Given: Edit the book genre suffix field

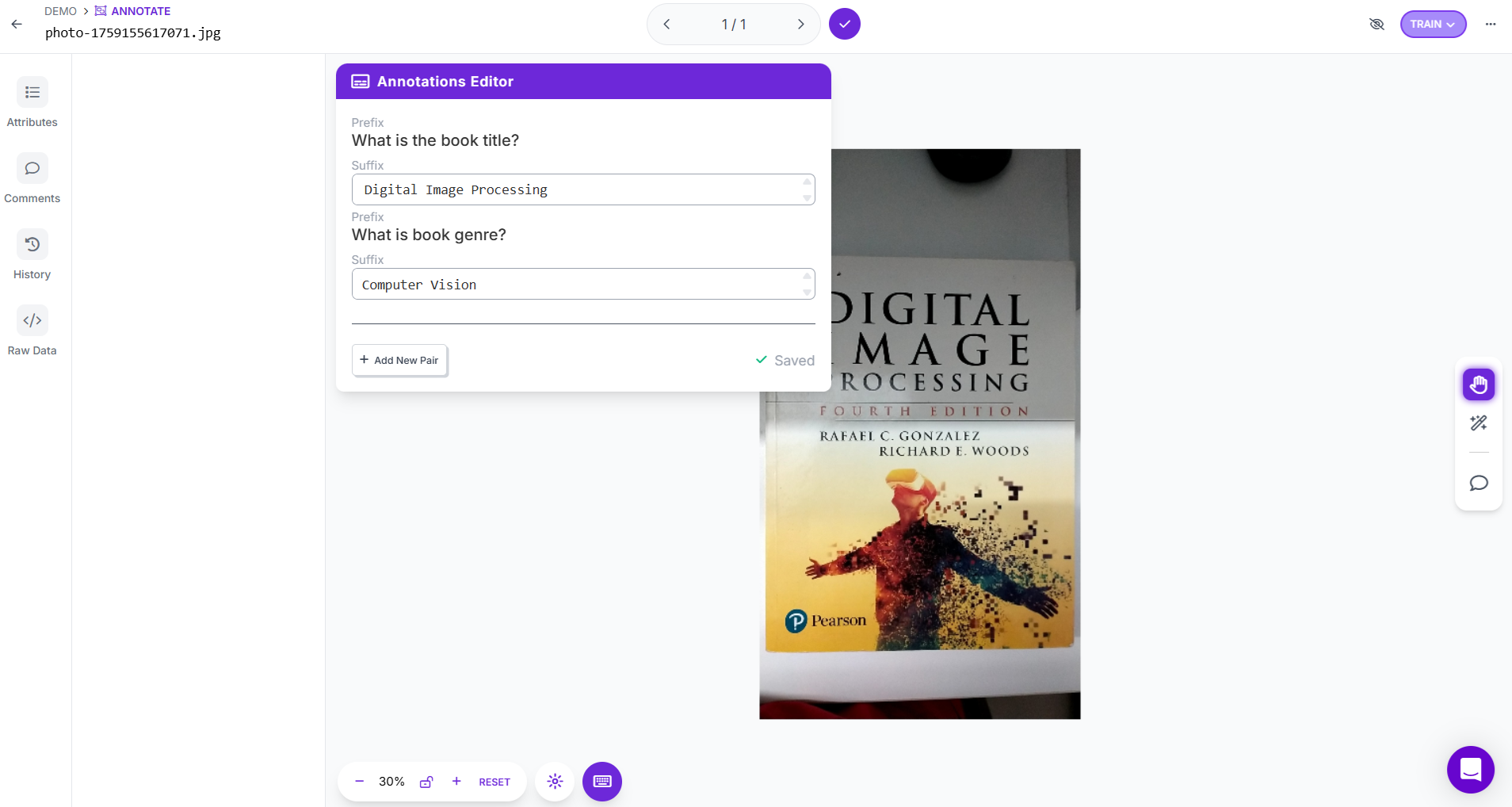Looking at the screenshot, I should click(583, 284).
